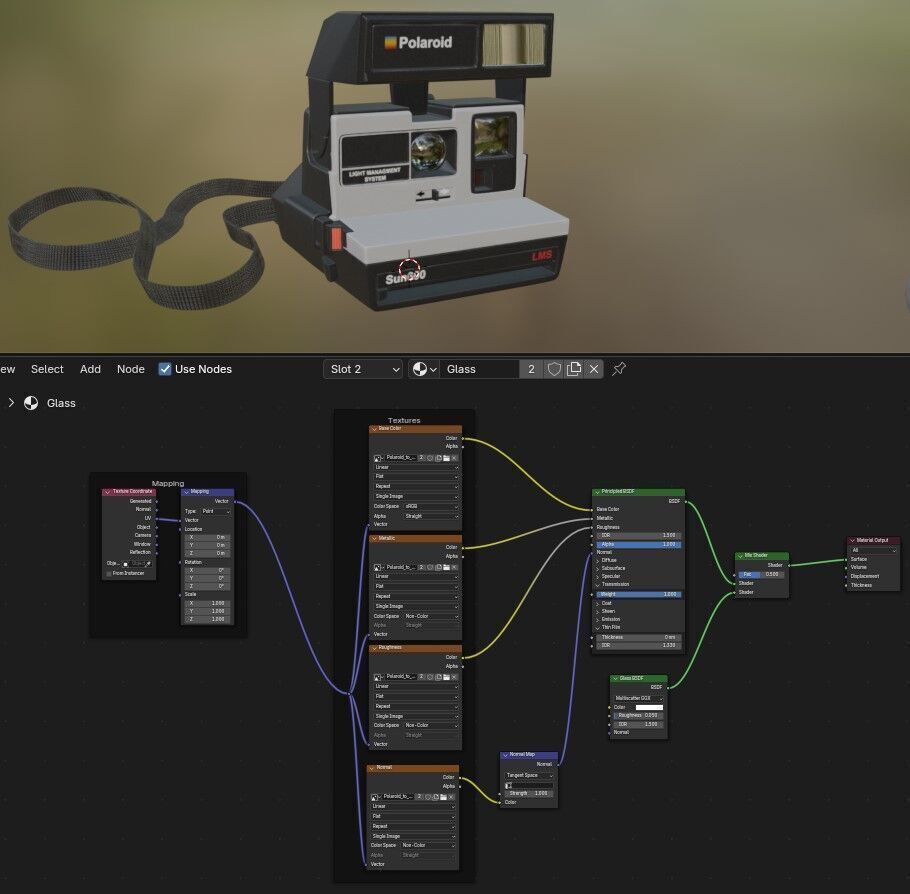Open Tangent Space dropdown in Normal Map node
910x894 pixels.
[529, 776]
